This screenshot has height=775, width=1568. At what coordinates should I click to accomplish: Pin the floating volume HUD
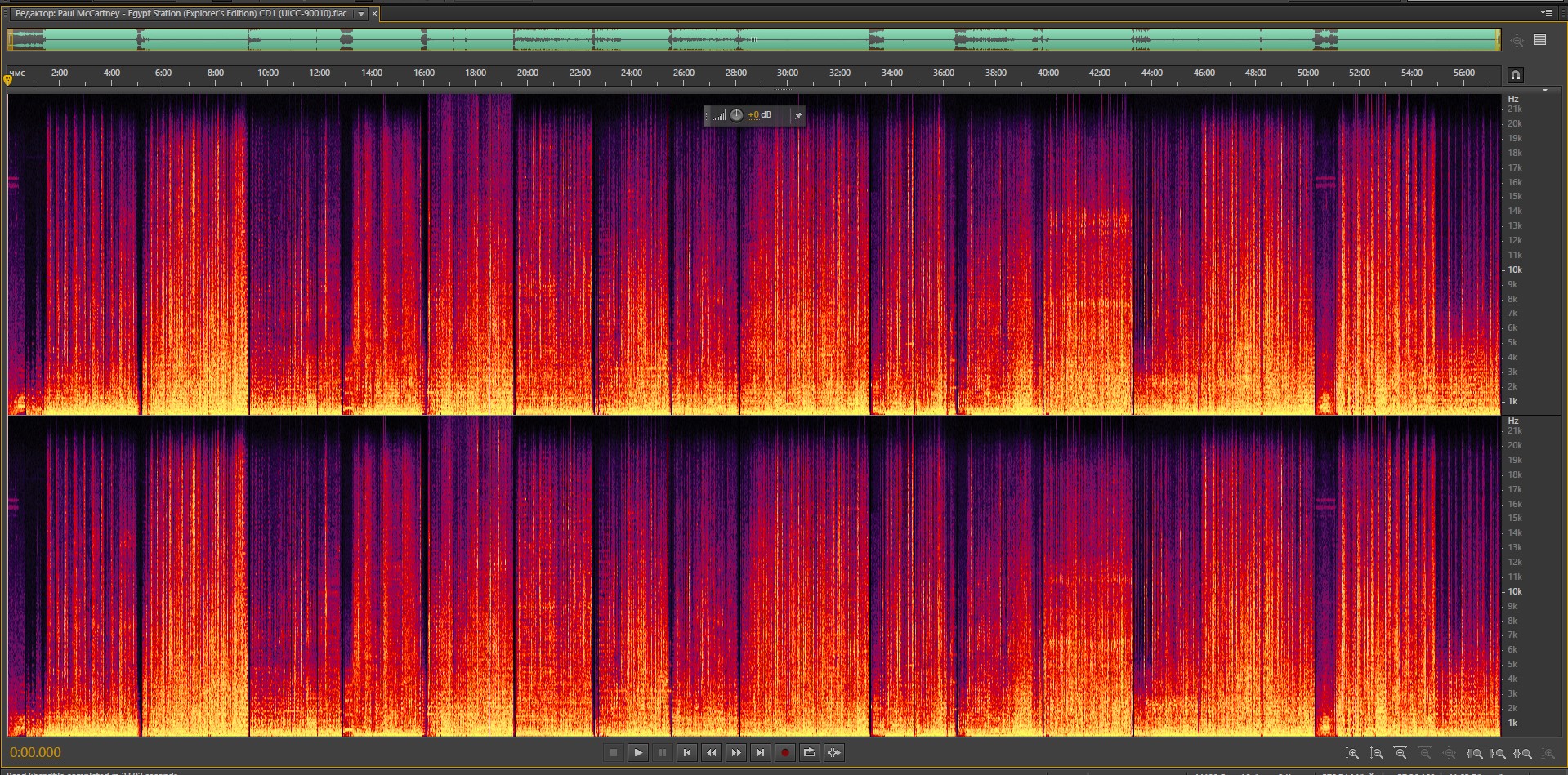click(797, 116)
